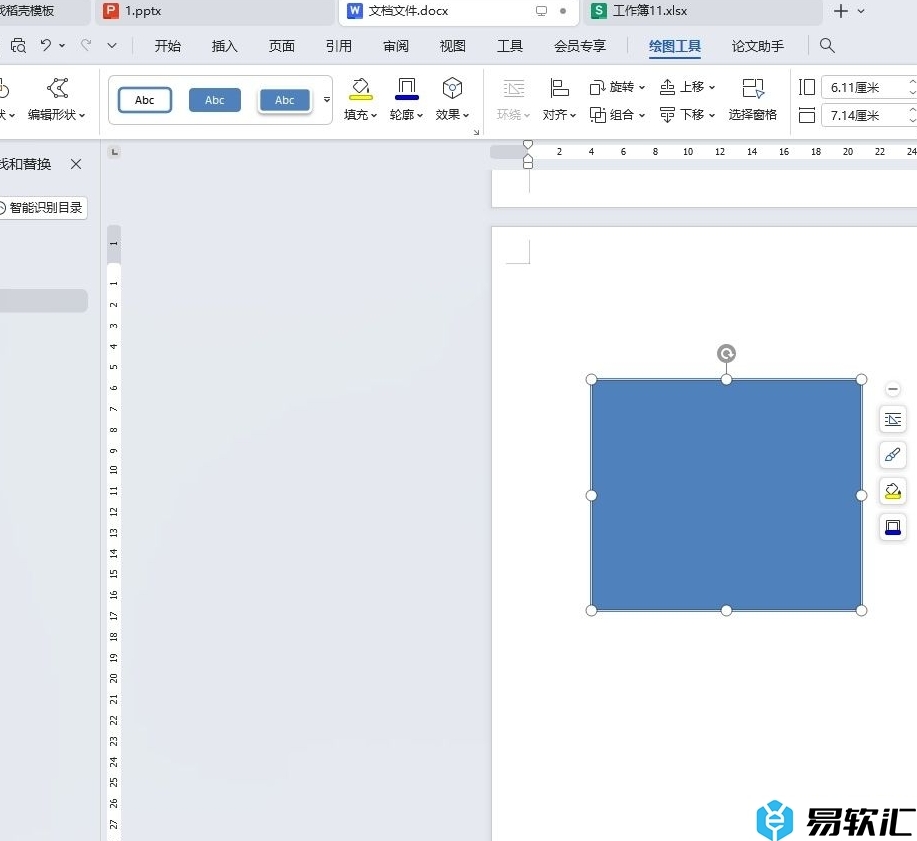
Task: Click the floating yellow fill color bucket
Action: coord(893,491)
